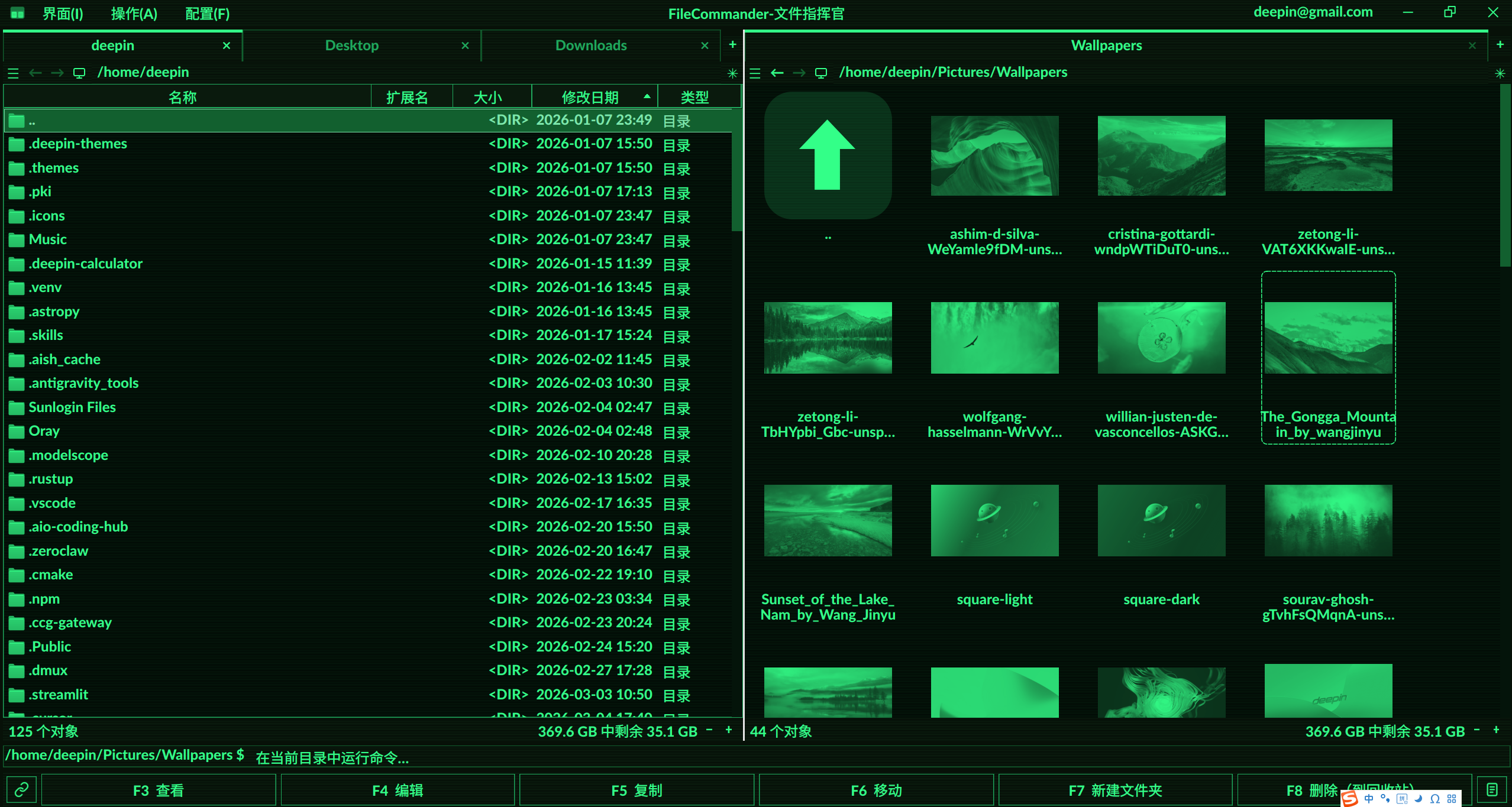1512x807 pixels.
Task: Click link icon at bottom left
Action: pyautogui.click(x=21, y=790)
